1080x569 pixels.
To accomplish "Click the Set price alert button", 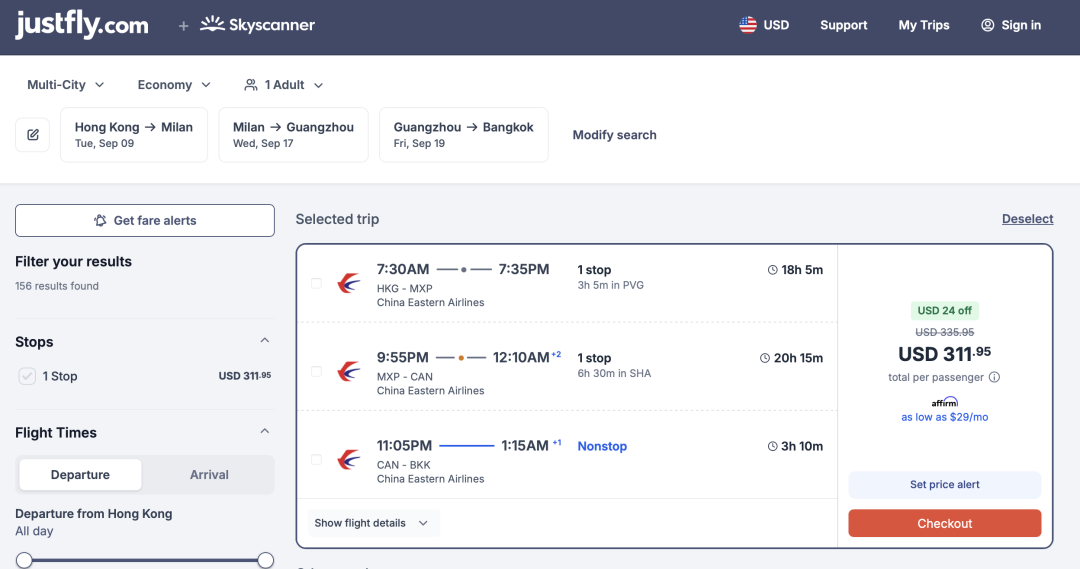I will (944, 484).
